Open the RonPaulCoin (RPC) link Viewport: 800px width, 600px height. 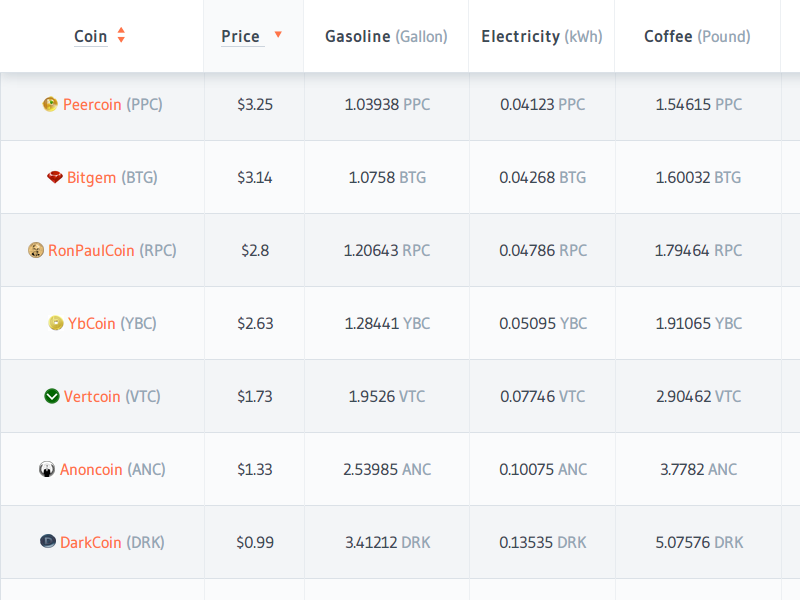click(112, 250)
